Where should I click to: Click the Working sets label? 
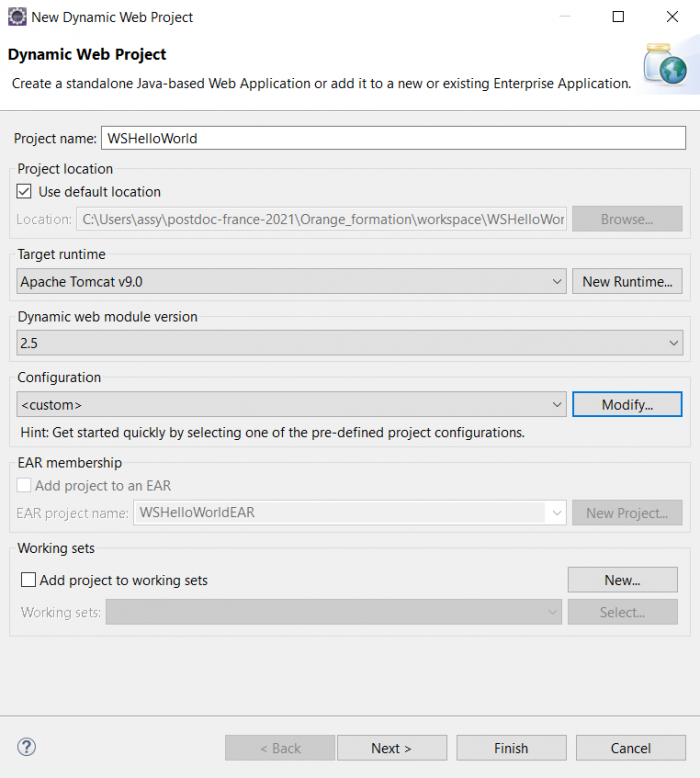pyautogui.click(x=61, y=612)
